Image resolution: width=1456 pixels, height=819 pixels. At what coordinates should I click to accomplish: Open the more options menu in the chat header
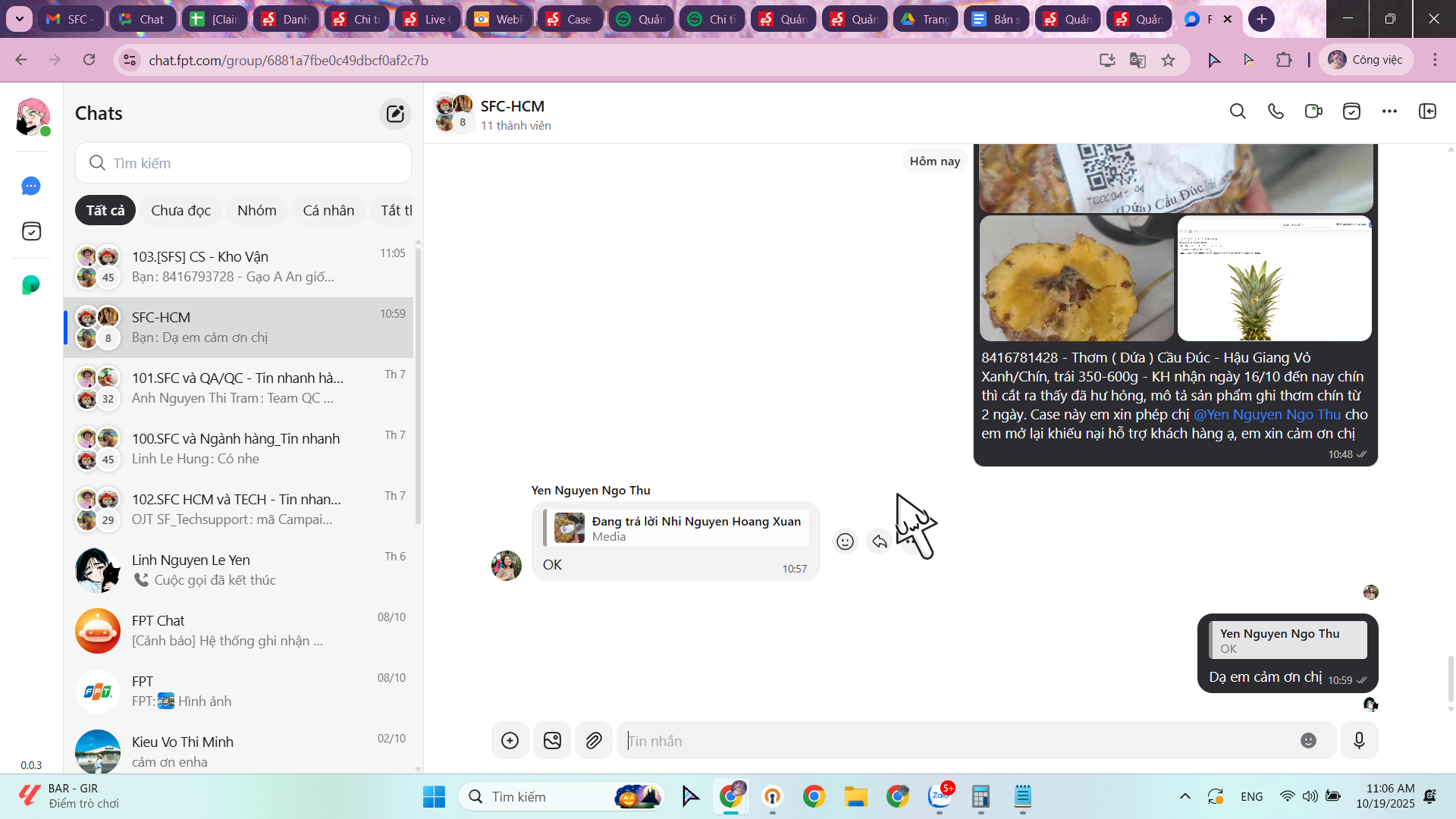[1389, 111]
